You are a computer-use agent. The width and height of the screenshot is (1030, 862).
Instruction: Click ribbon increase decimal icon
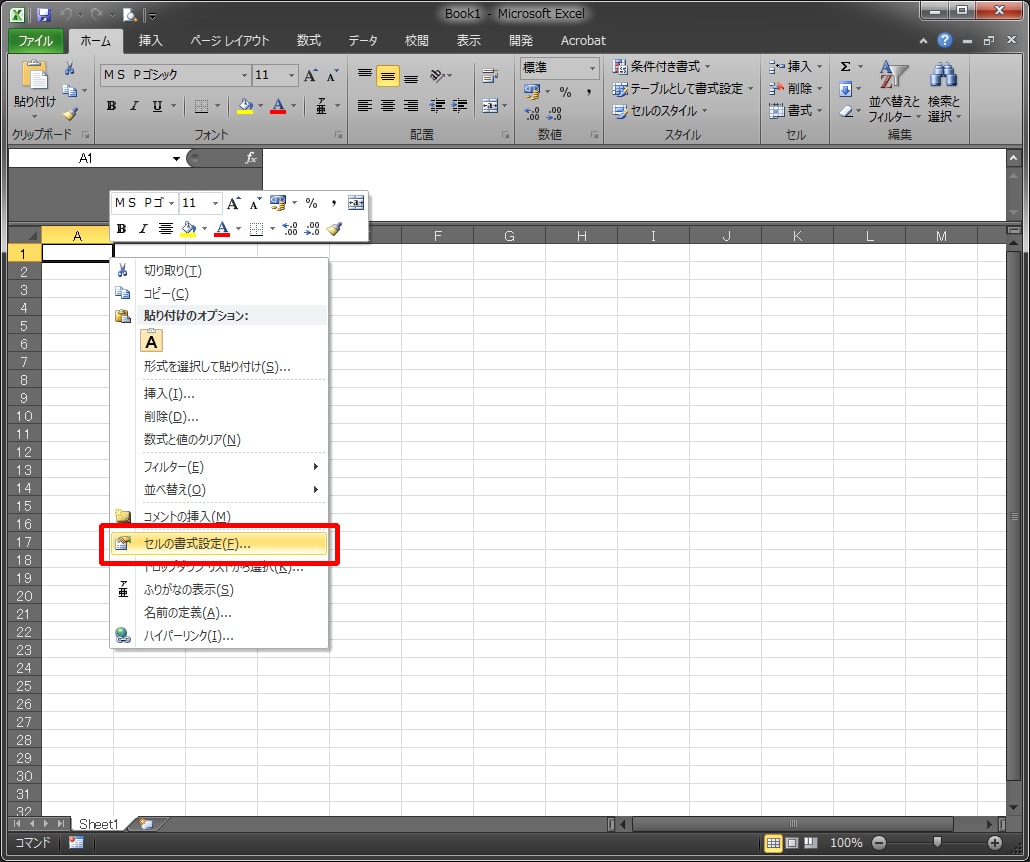[x=532, y=114]
